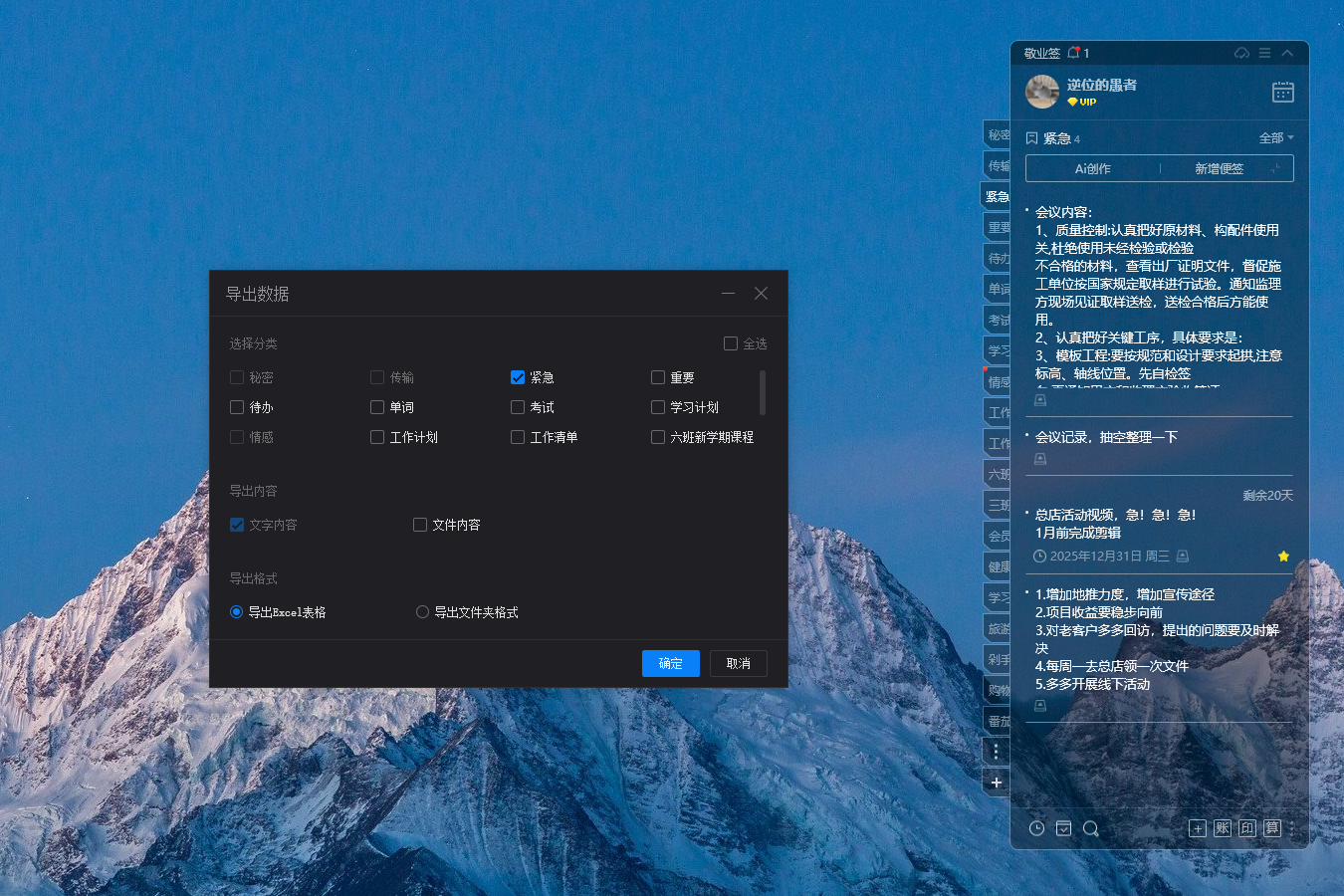Click the Ai创作 button
Viewport: 1344px width, 896px height.
click(1092, 167)
